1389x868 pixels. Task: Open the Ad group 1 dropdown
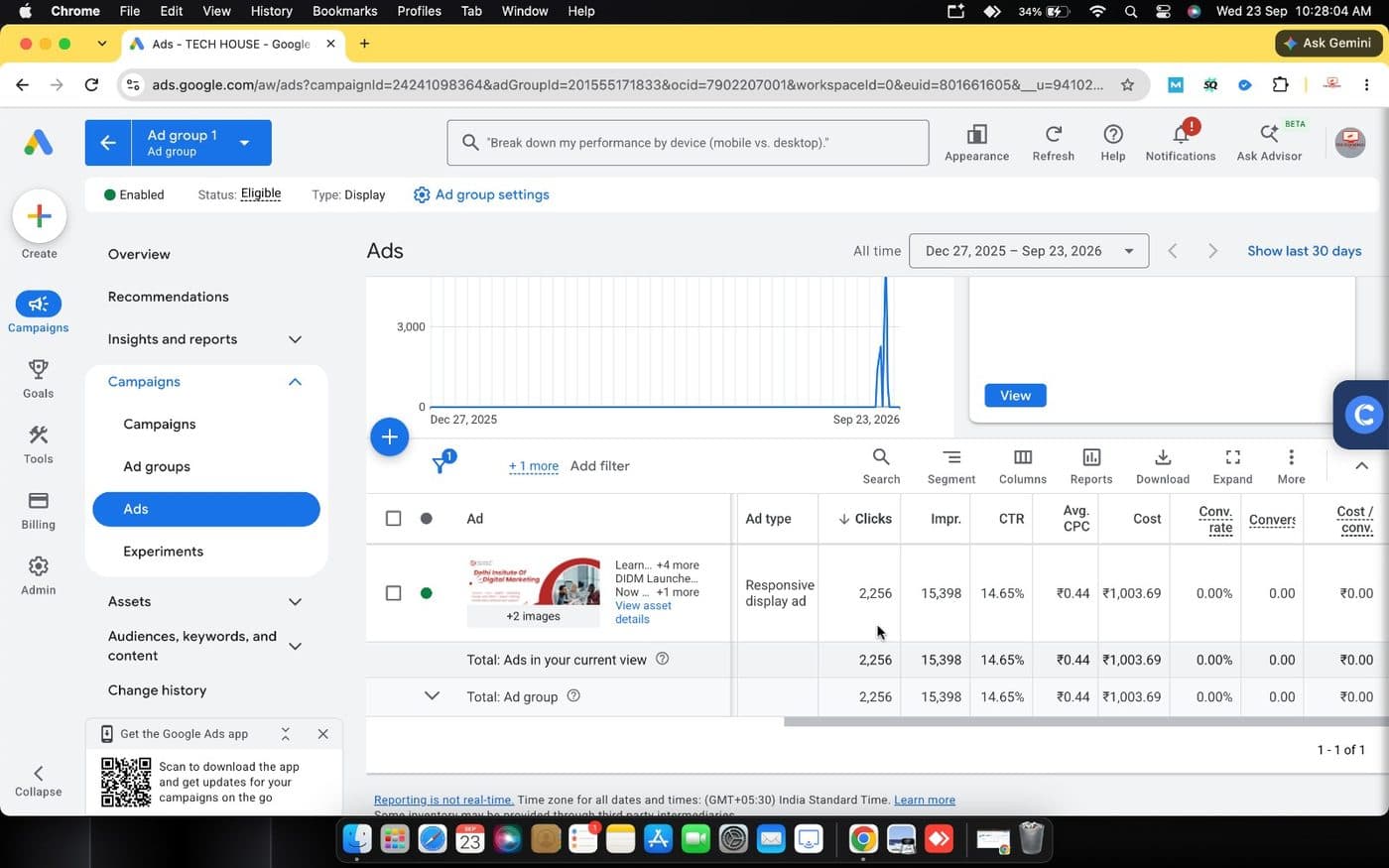click(x=201, y=143)
